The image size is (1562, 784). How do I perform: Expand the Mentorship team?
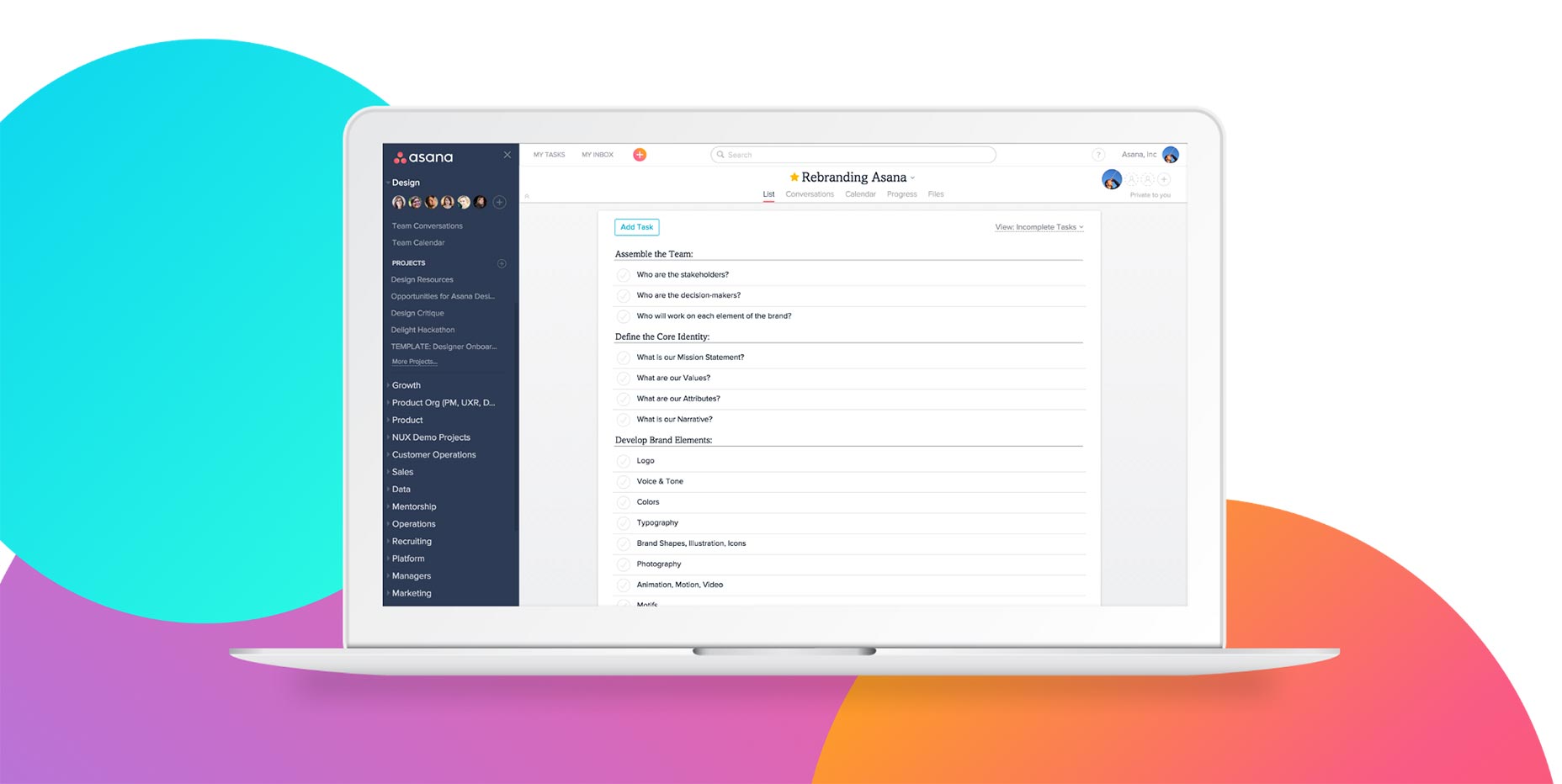click(388, 507)
